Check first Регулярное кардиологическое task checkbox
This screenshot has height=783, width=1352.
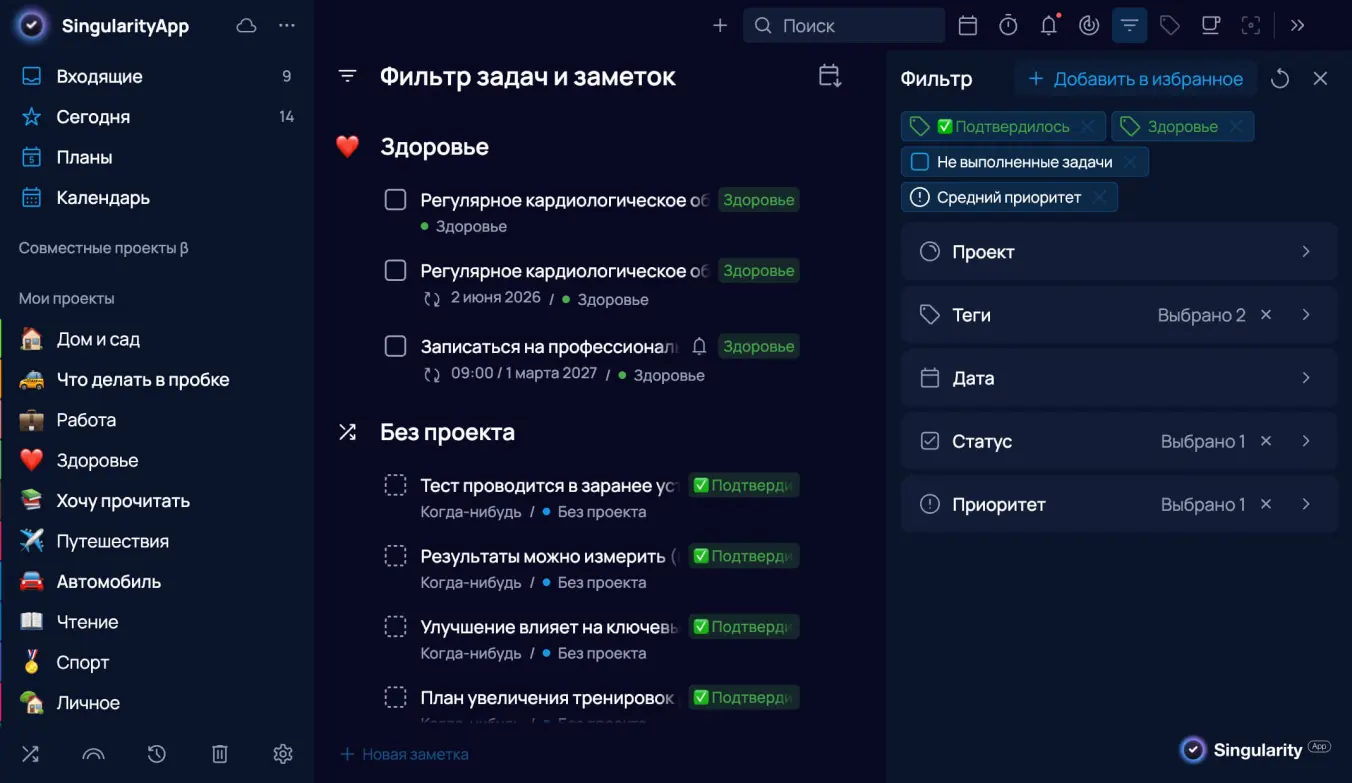396,200
